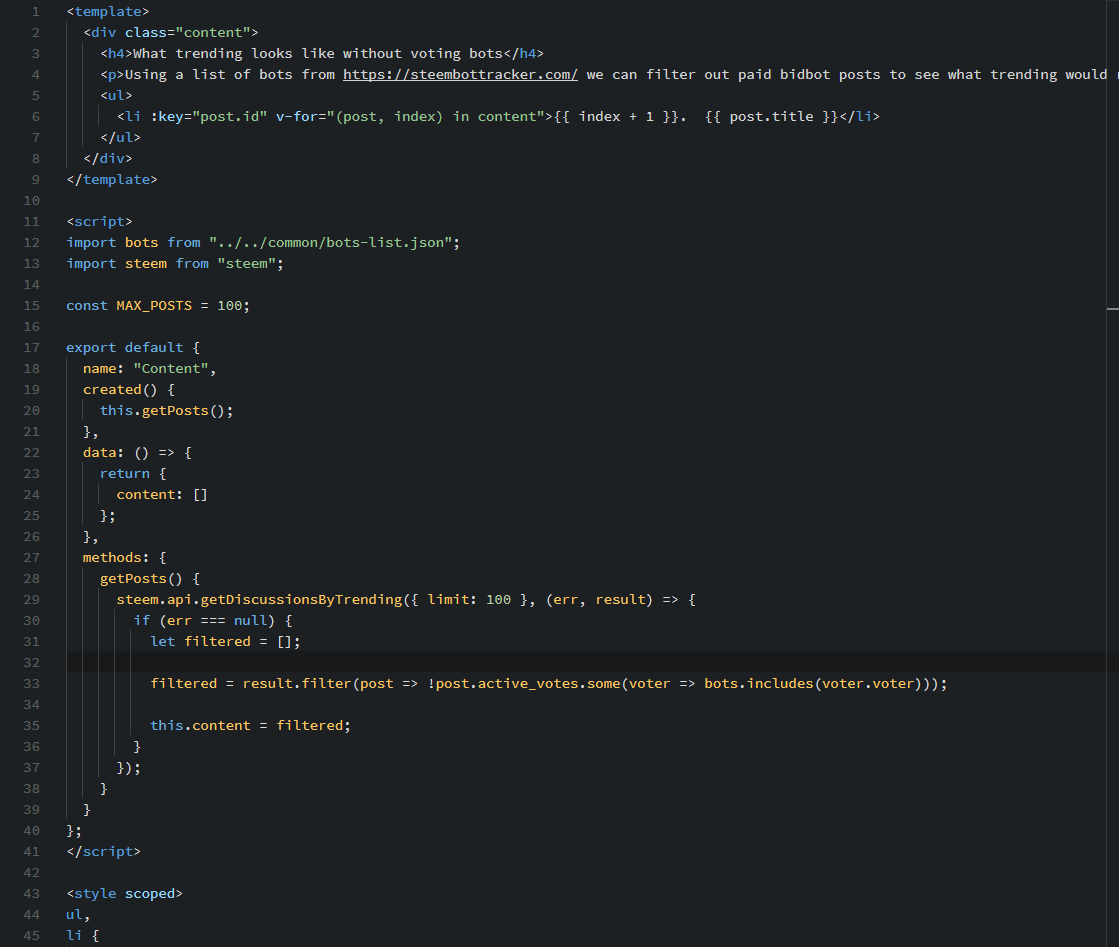Click line number 42 in the gutter
This screenshot has height=947, width=1119.
pos(31,872)
